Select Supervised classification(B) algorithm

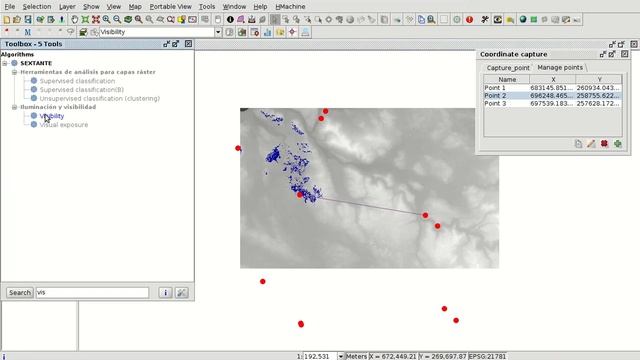pos(82,89)
